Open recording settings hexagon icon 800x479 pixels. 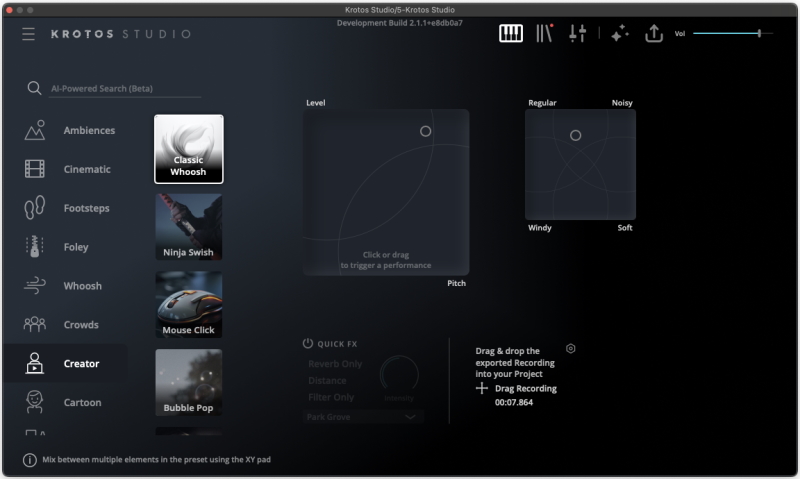pyautogui.click(x=571, y=348)
